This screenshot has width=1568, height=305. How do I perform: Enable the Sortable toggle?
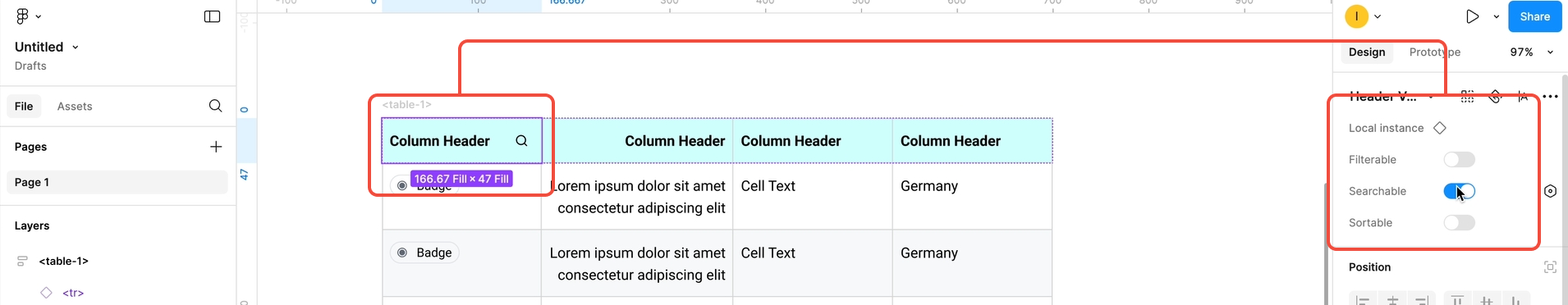(1459, 223)
